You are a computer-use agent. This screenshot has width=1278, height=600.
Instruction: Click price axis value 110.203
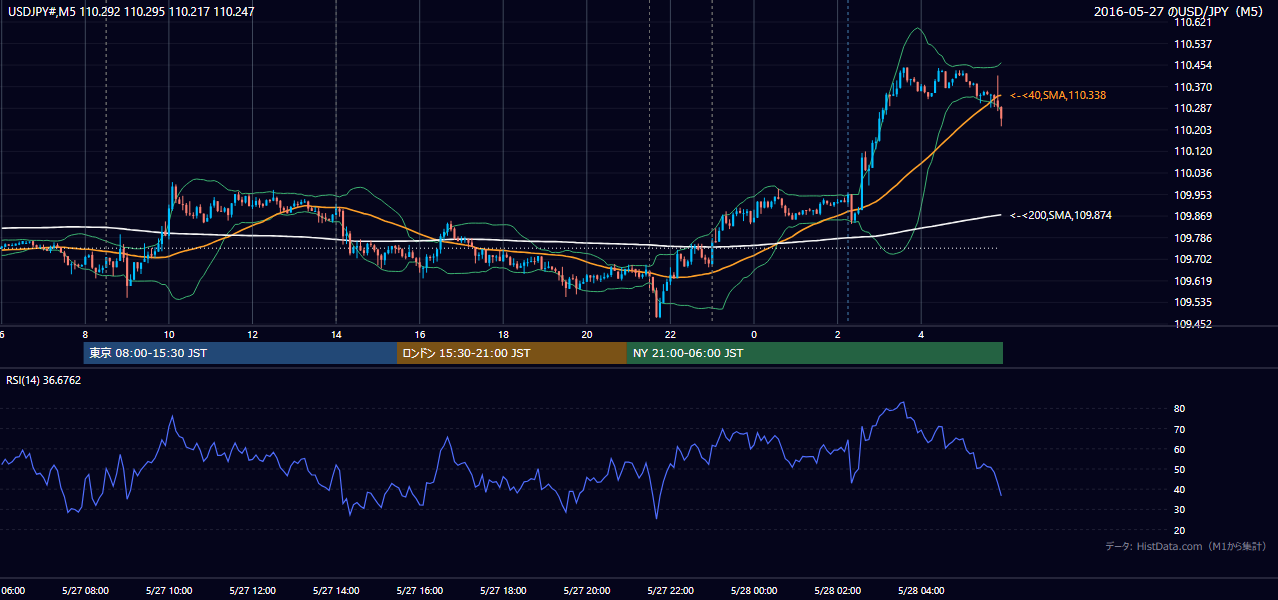1193,130
